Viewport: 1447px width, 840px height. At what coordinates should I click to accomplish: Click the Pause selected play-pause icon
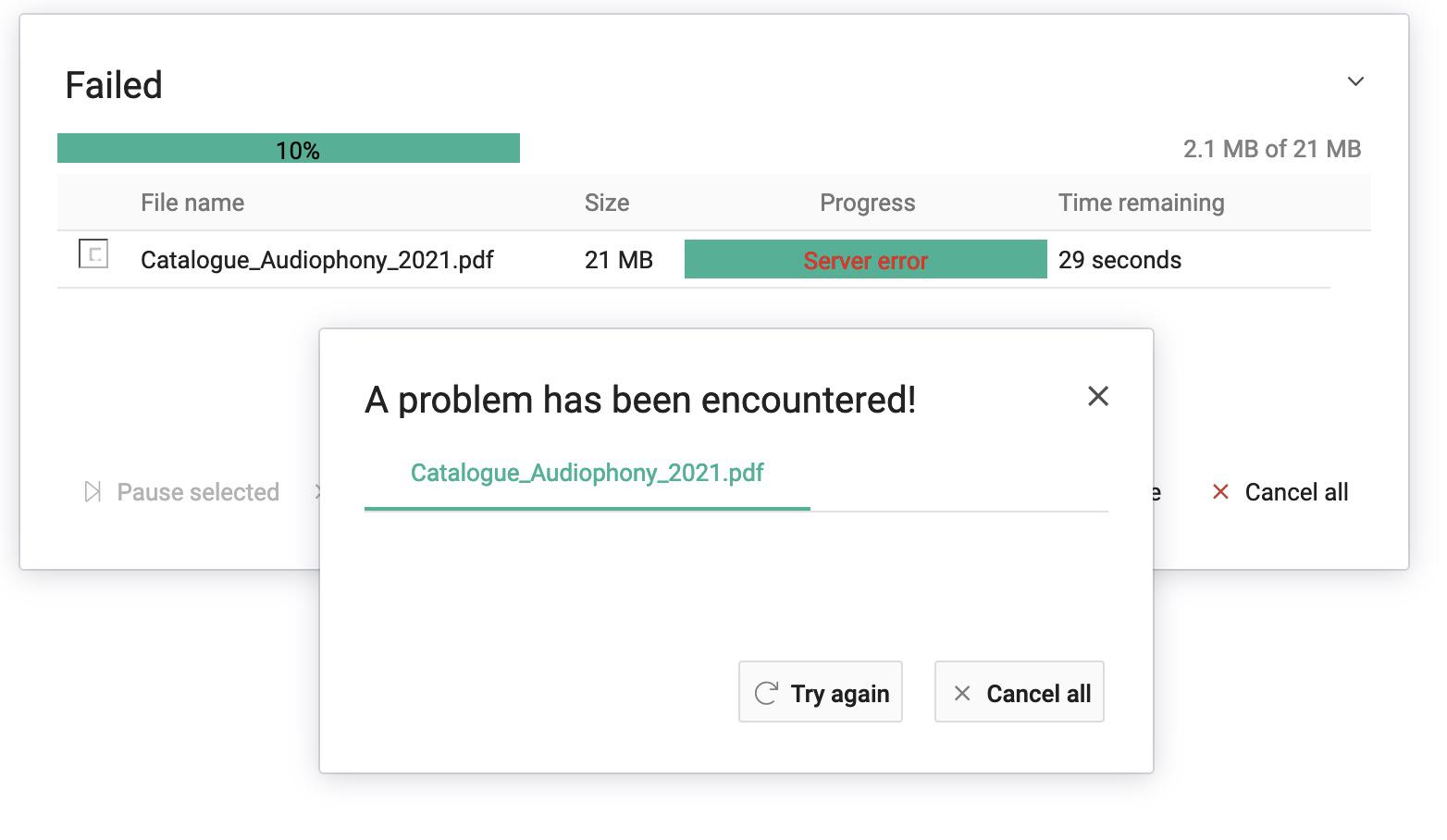pyautogui.click(x=93, y=491)
